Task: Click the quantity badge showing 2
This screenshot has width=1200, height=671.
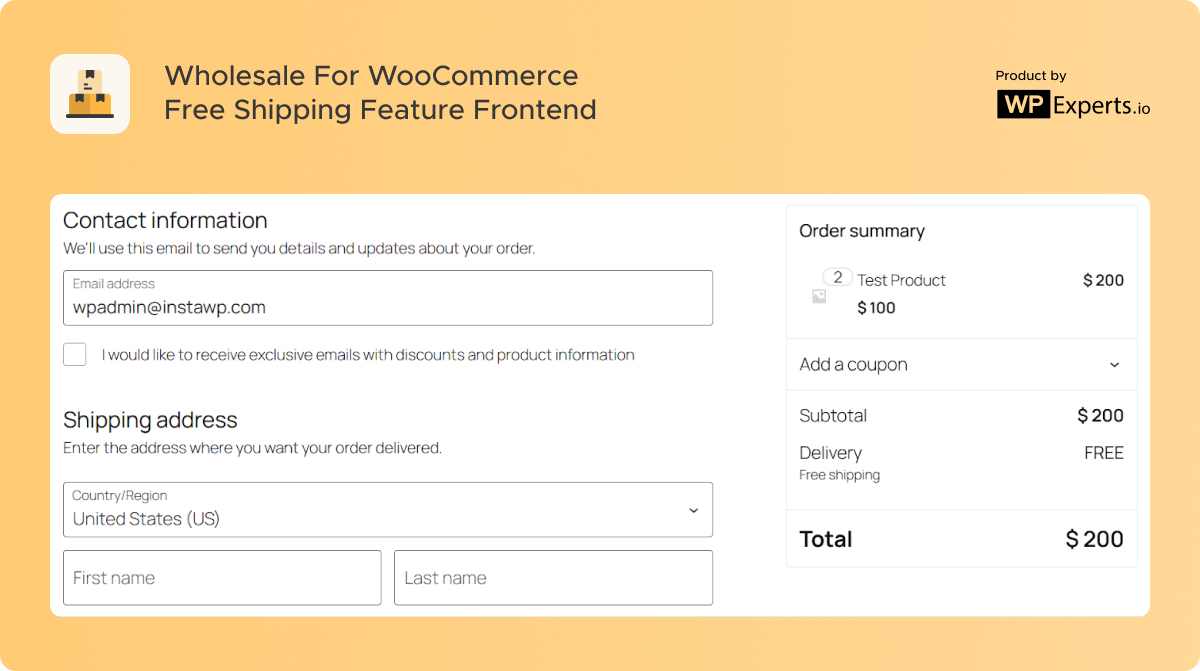Action: [838, 277]
